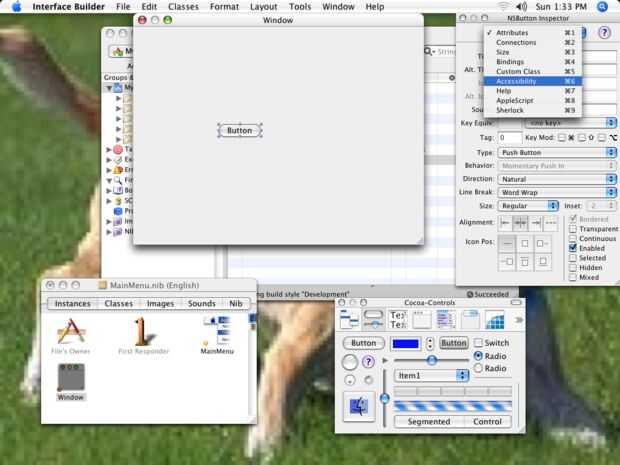The width and height of the screenshot is (620, 465).
Task: Show Cocoa menus palette
Action: tap(350, 319)
